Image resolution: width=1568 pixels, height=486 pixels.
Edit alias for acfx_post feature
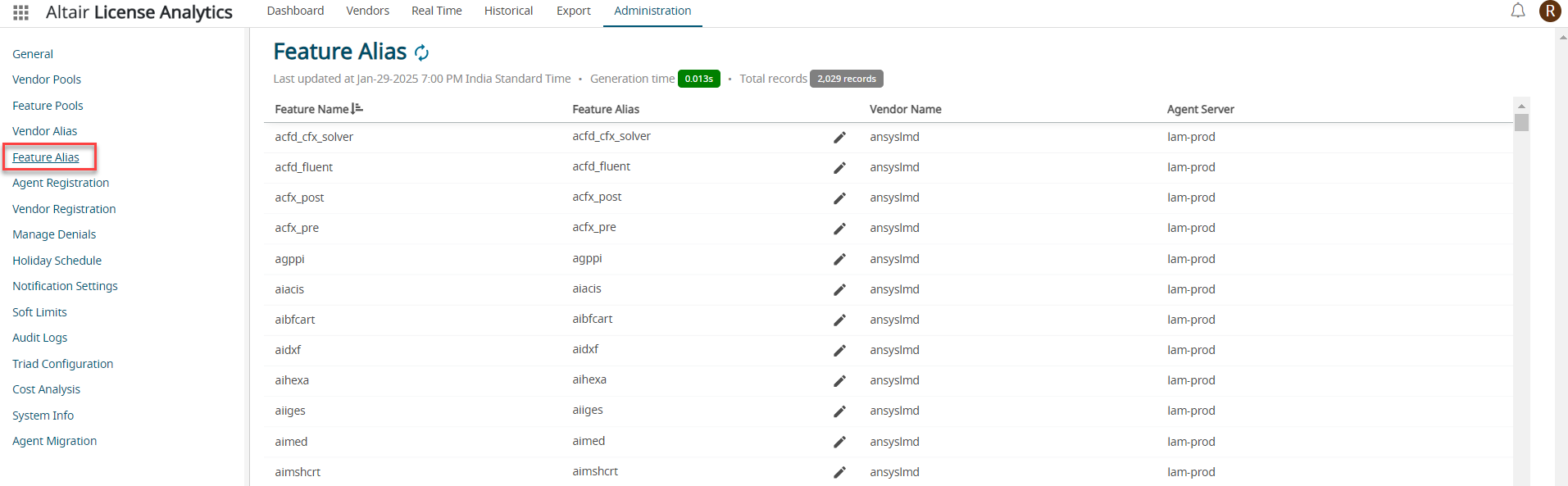(x=839, y=198)
